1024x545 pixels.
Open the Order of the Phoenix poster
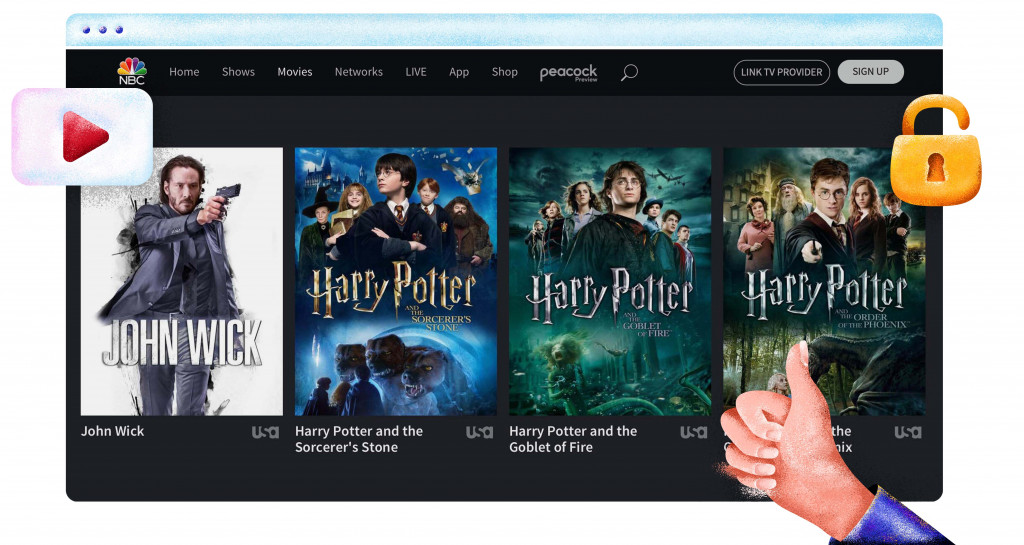click(824, 281)
